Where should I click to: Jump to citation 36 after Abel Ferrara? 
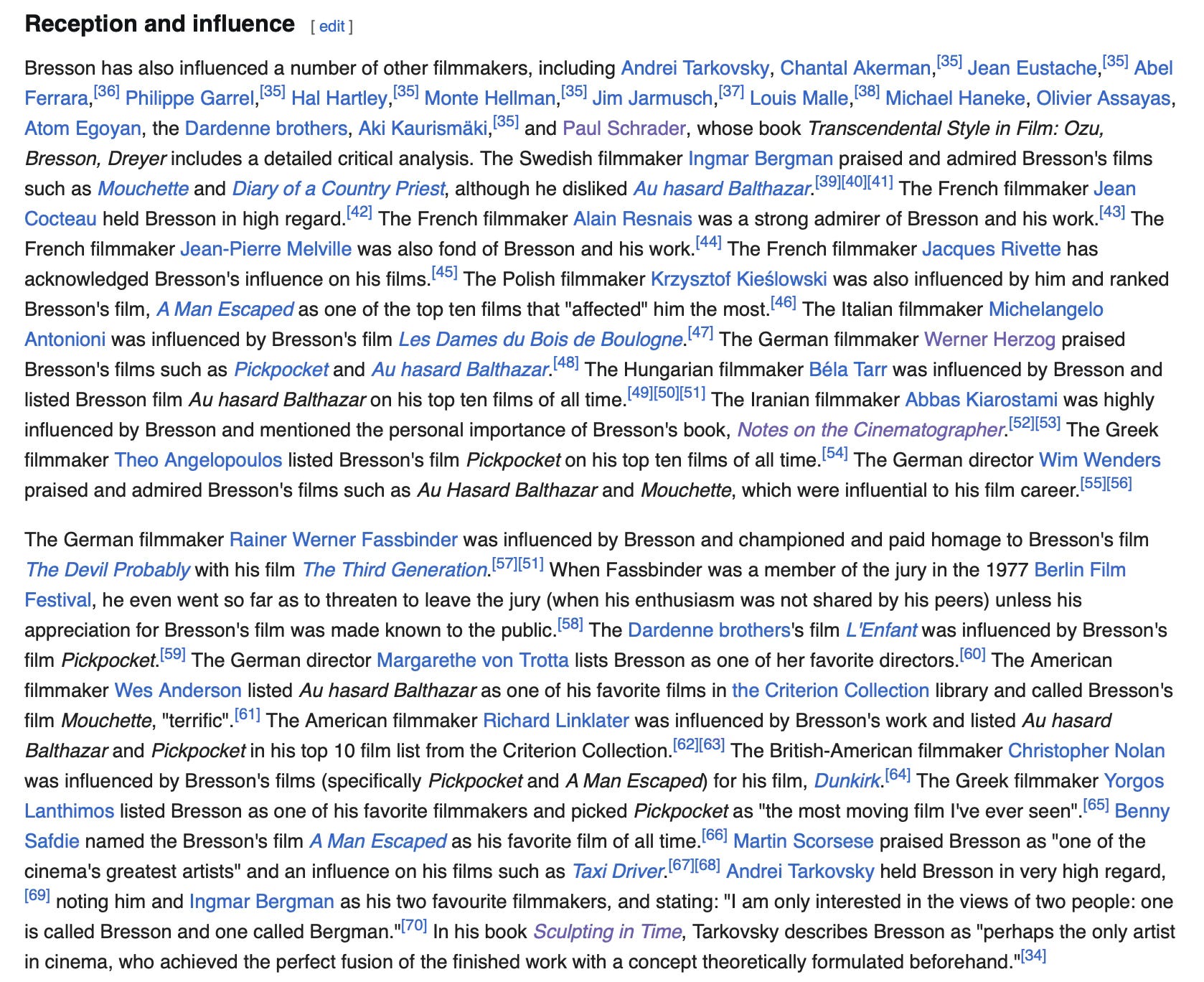coord(106,91)
